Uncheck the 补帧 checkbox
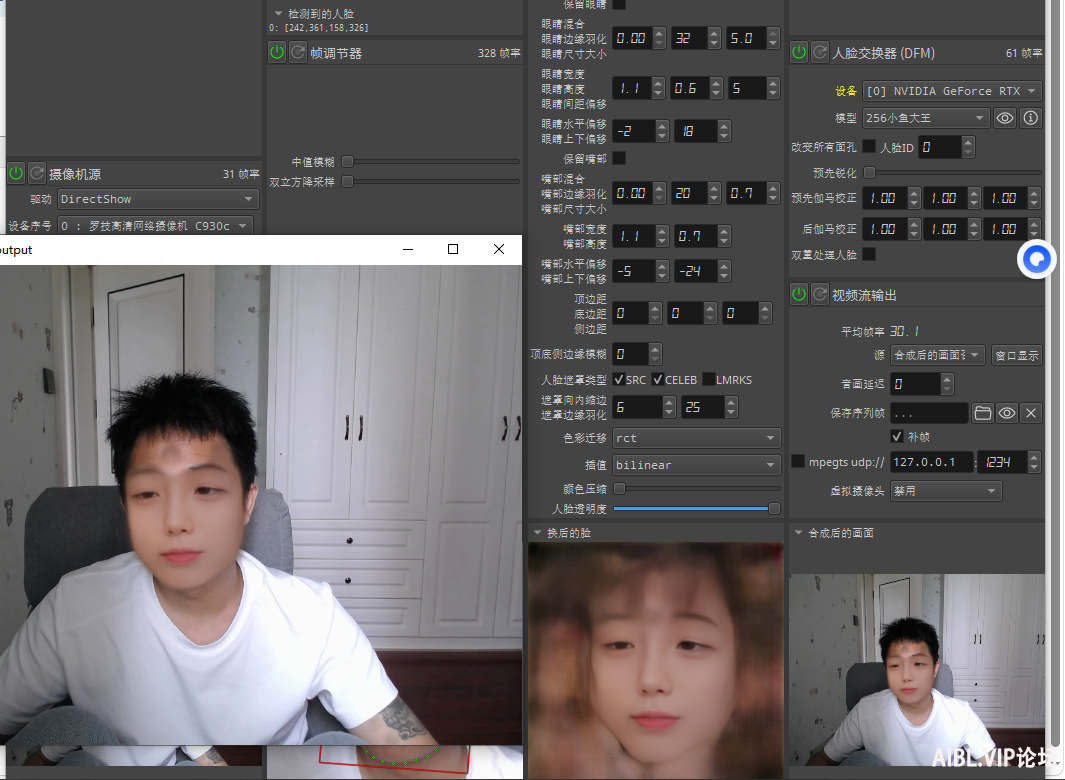Image resolution: width=1065 pixels, height=780 pixels. click(x=897, y=436)
